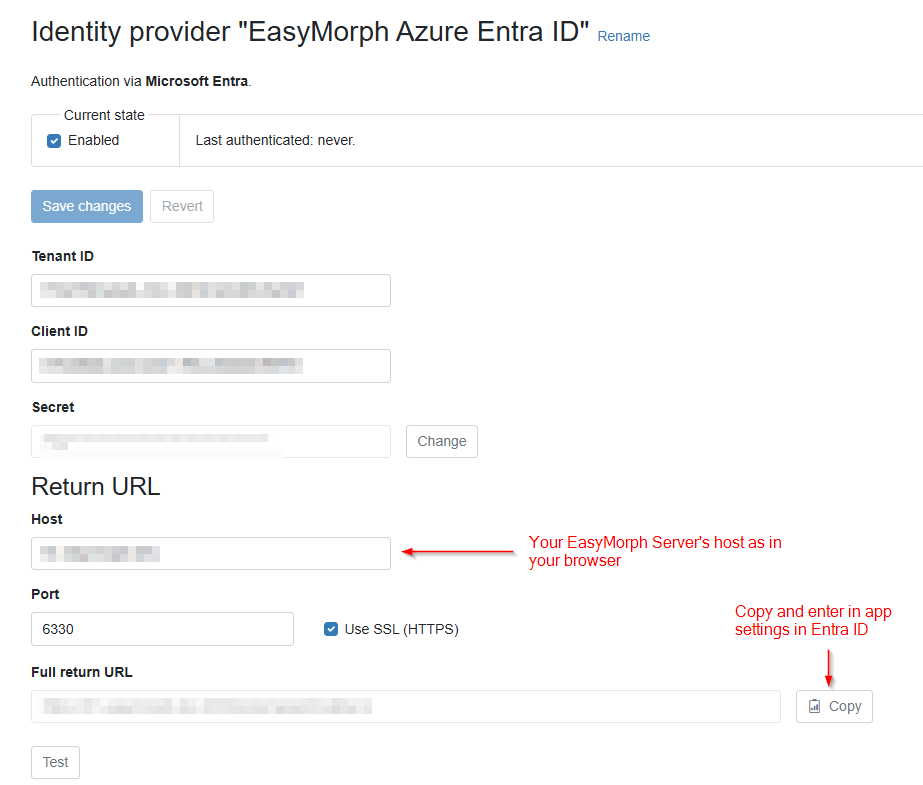
Task: Click the 'Tenant ID' label
Action: tap(62, 256)
